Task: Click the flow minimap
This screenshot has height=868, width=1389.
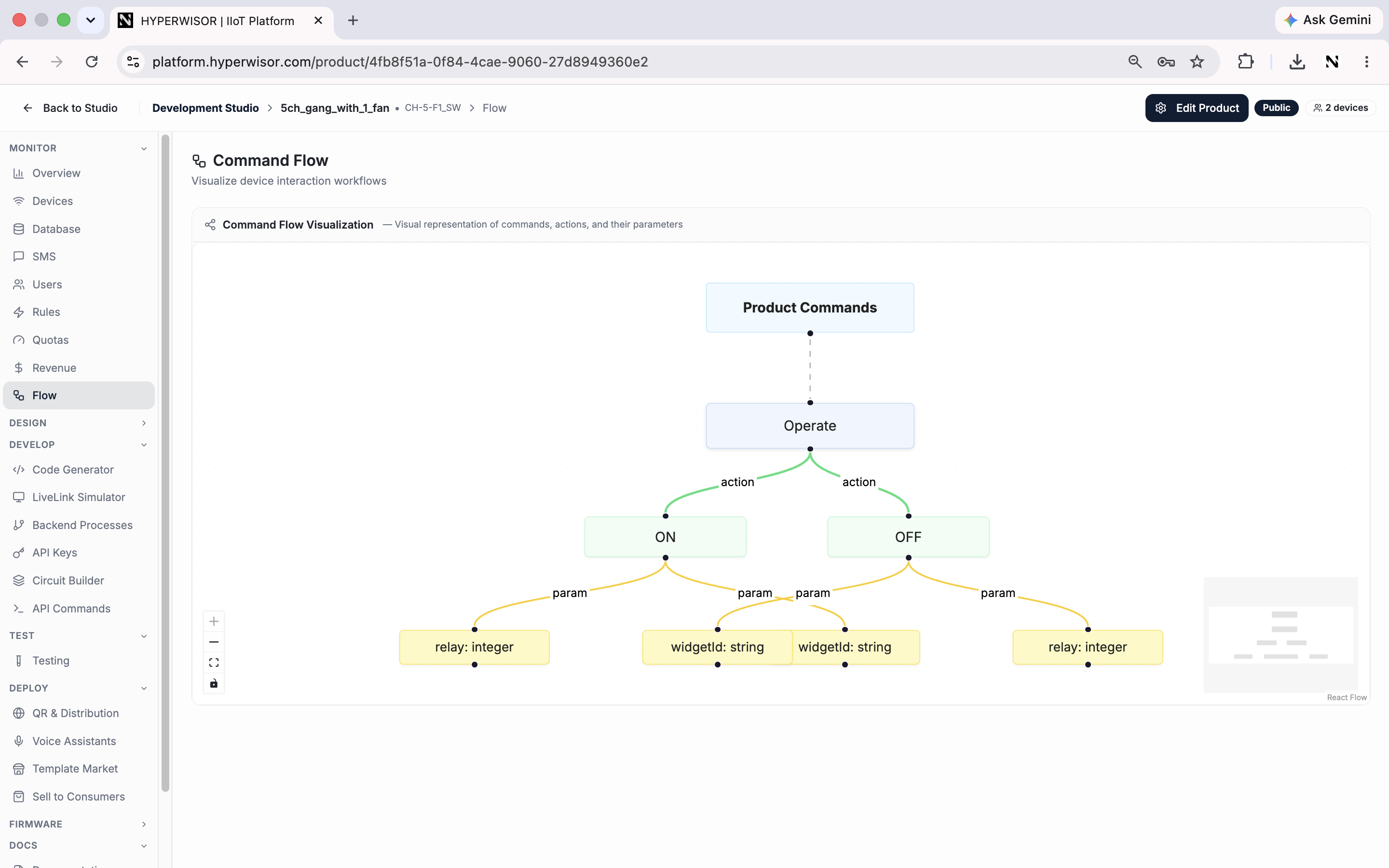Action: coord(1280,634)
